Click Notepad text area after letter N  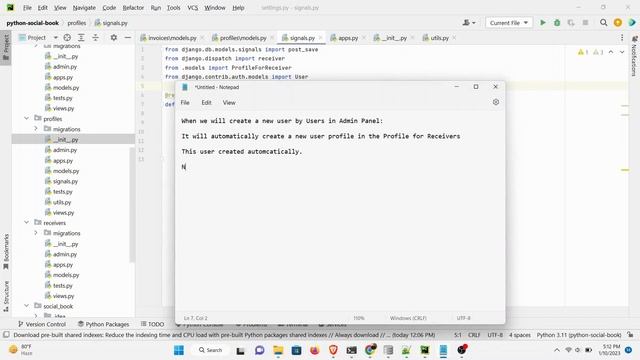187,167
